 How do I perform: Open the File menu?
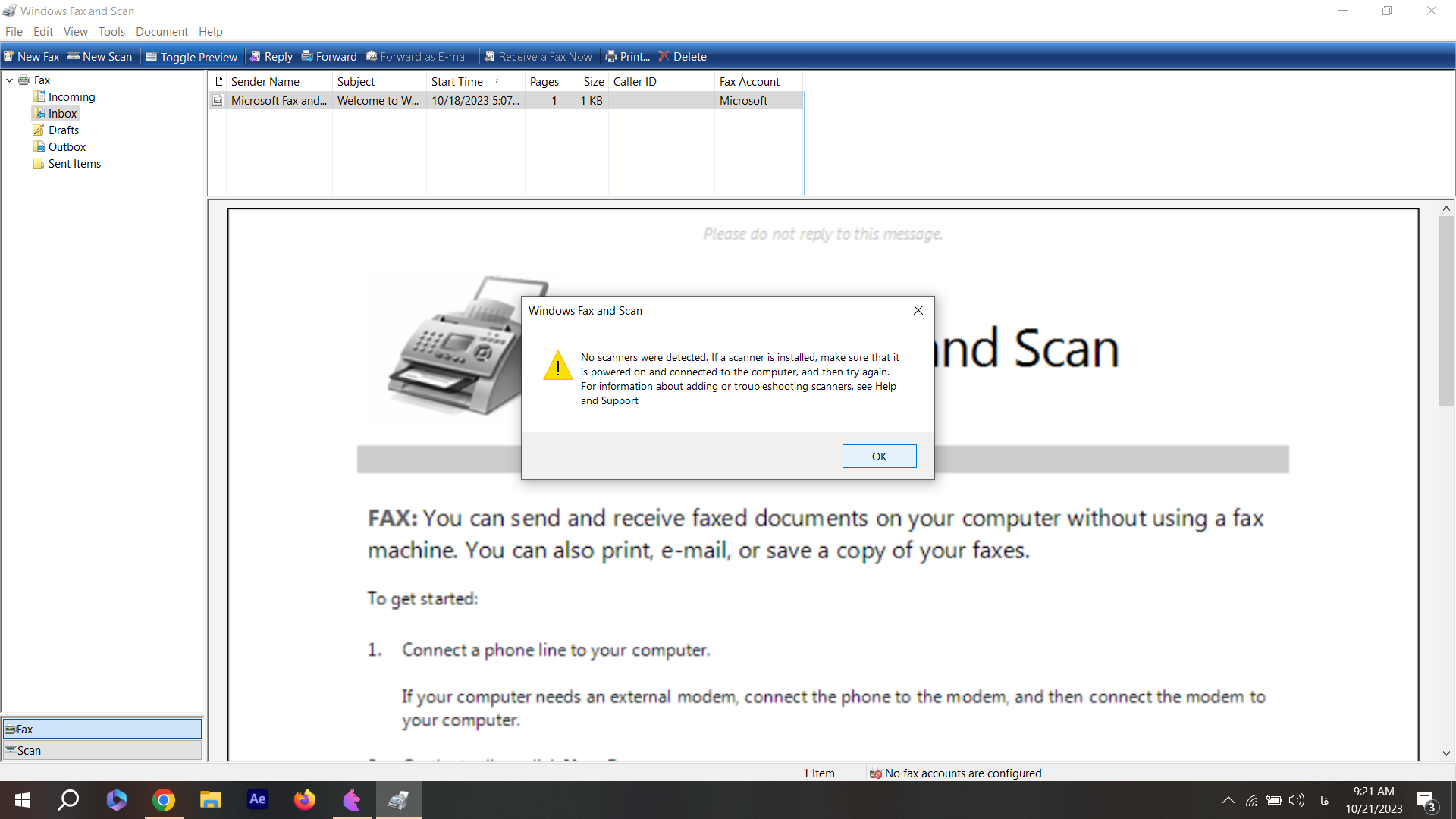click(14, 32)
